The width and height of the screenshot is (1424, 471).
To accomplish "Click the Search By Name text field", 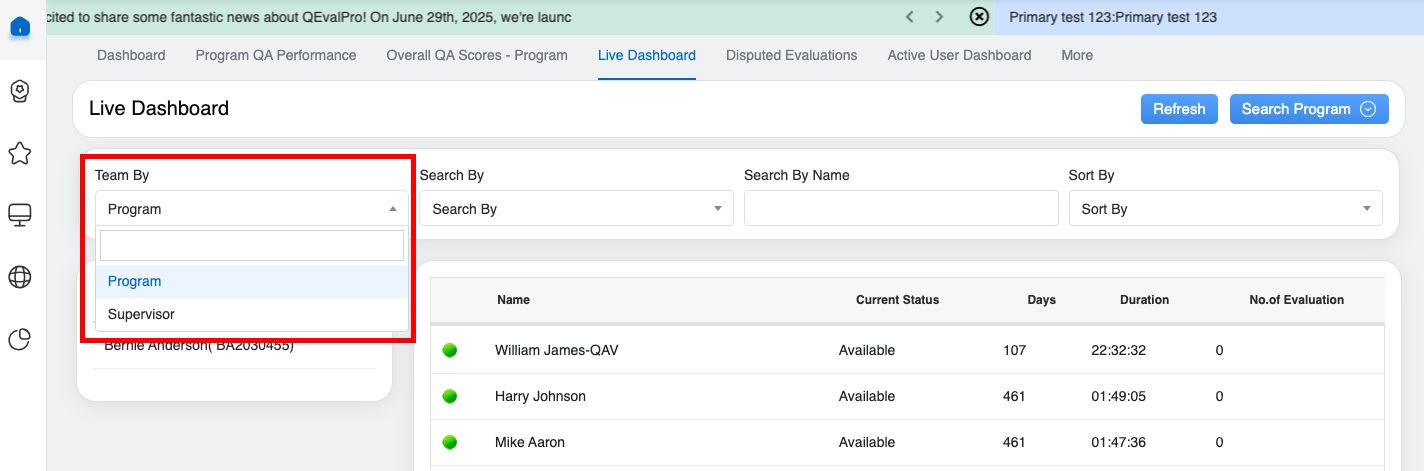I will (901, 209).
